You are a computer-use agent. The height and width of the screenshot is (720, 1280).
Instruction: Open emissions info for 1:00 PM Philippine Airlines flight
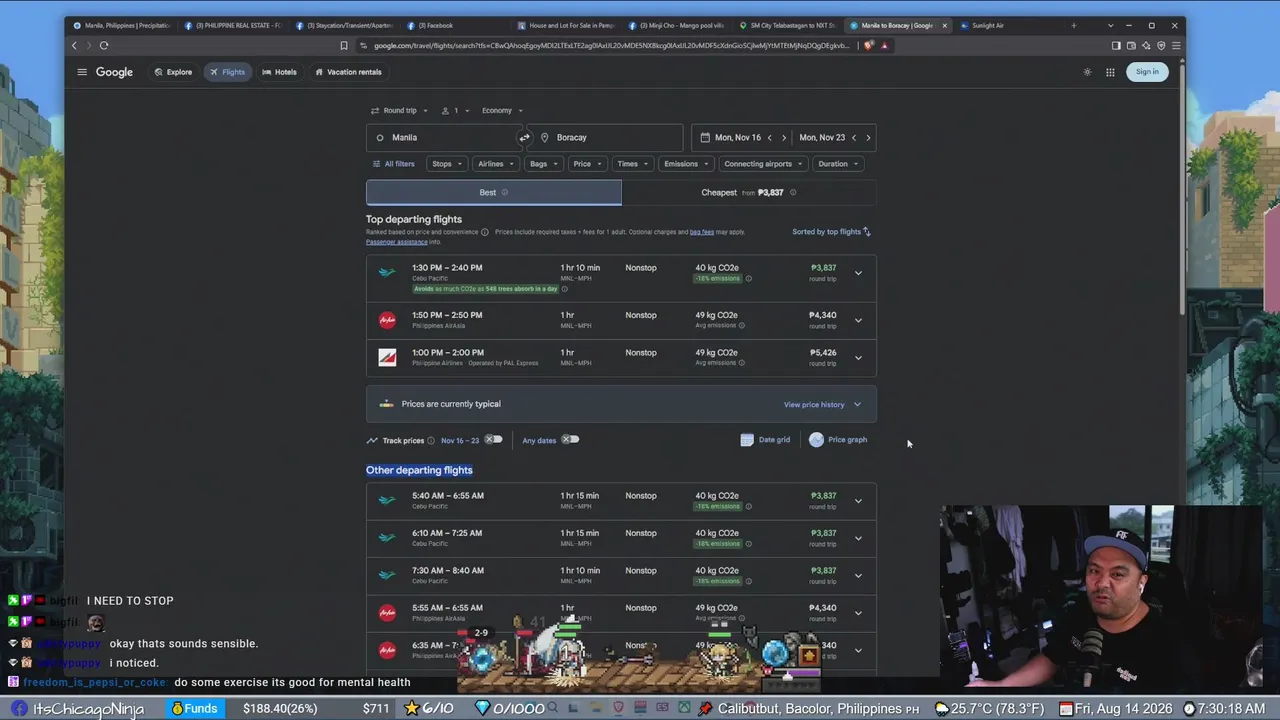click(741, 362)
